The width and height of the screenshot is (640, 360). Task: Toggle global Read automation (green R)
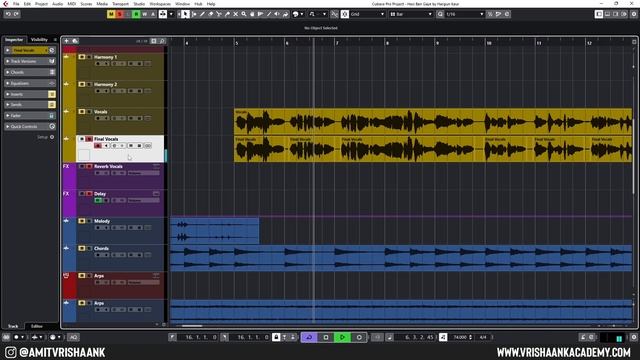pyautogui.click(x=136, y=14)
